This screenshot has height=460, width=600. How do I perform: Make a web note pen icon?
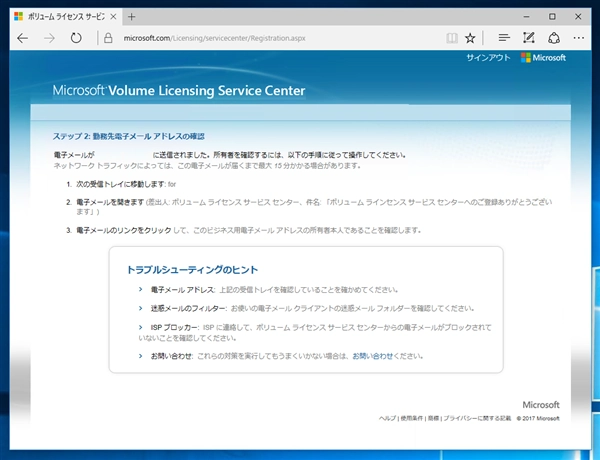[528, 38]
